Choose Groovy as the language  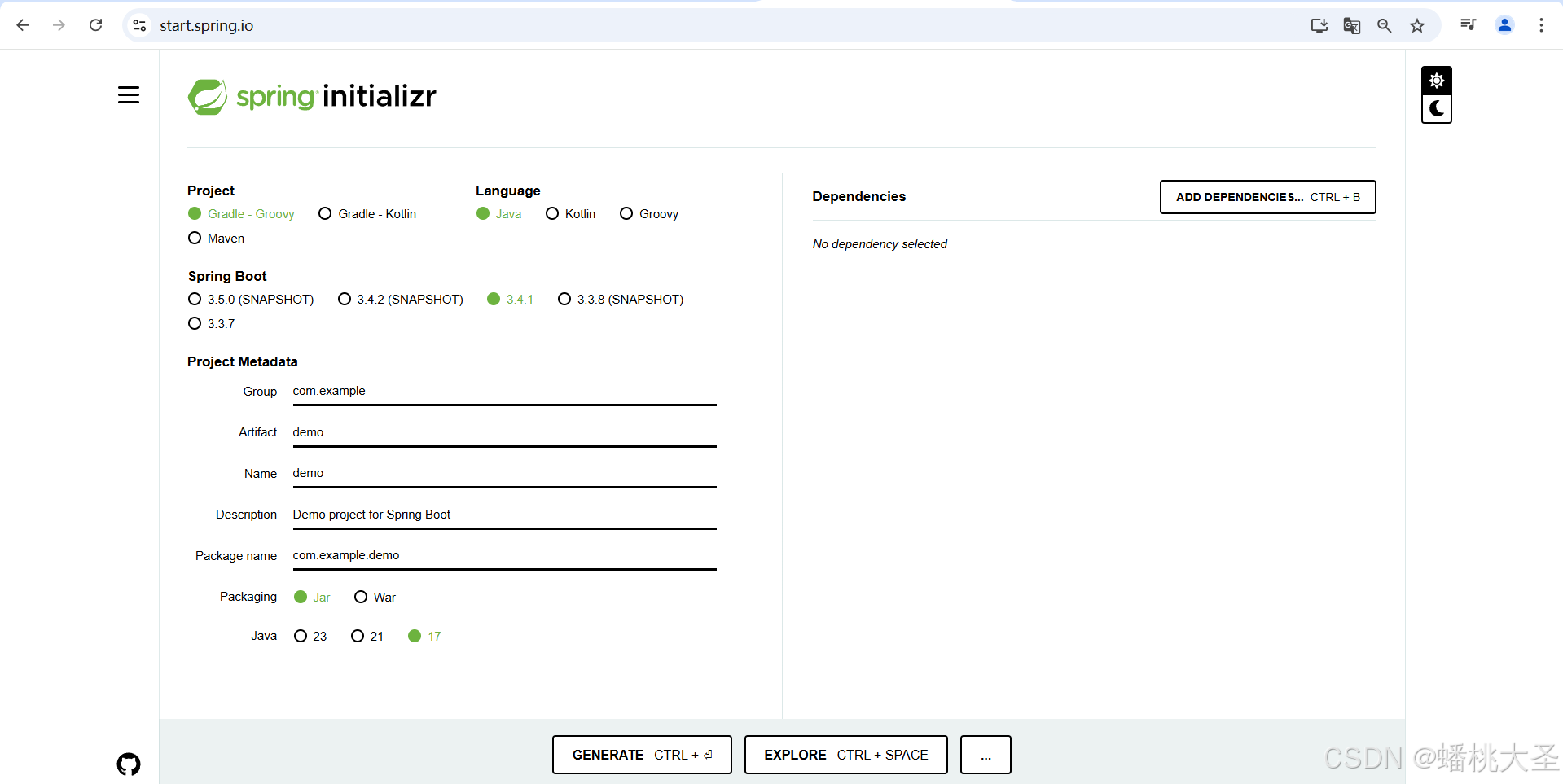coord(649,214)
